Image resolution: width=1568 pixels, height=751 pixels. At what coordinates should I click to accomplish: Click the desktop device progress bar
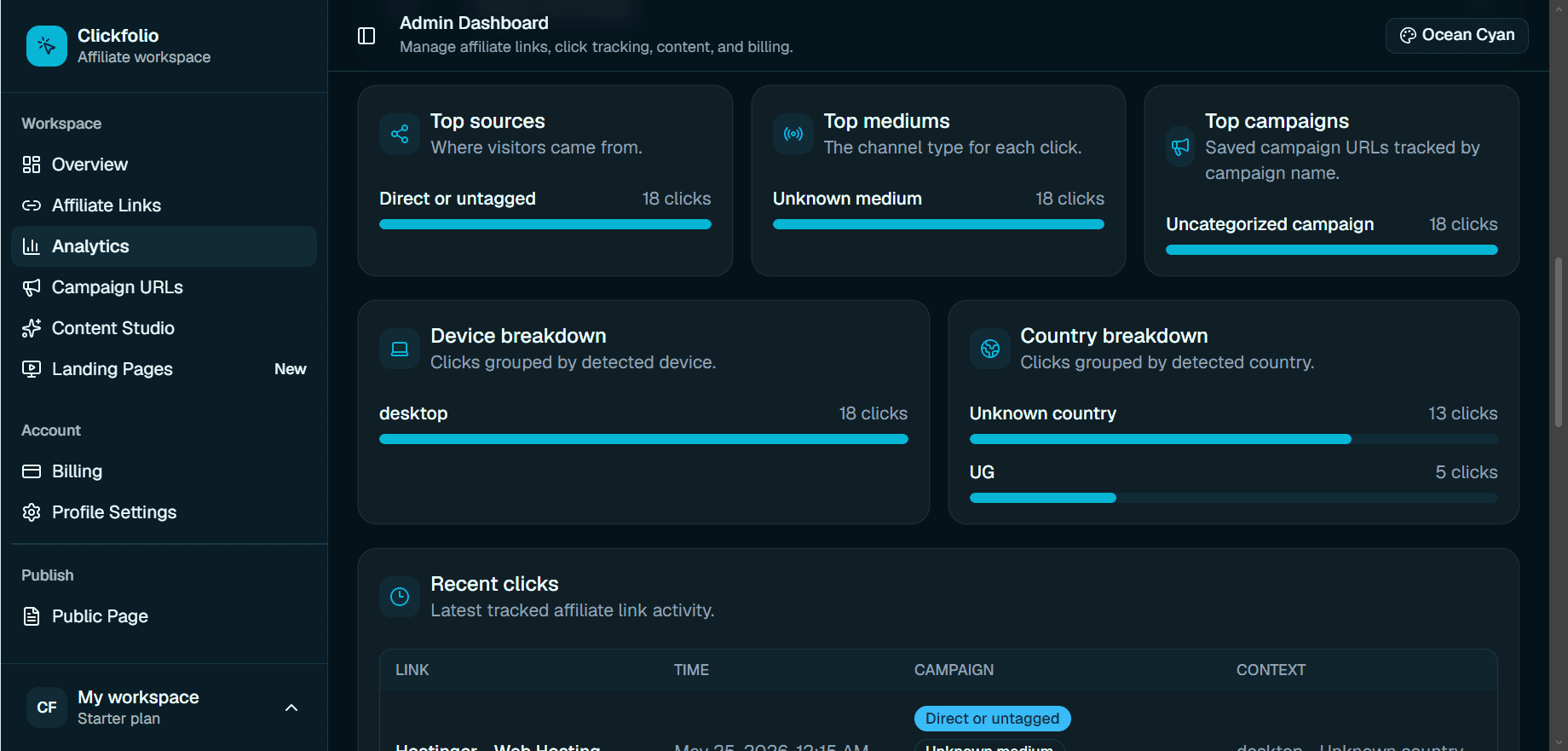(x=643, y=439)
